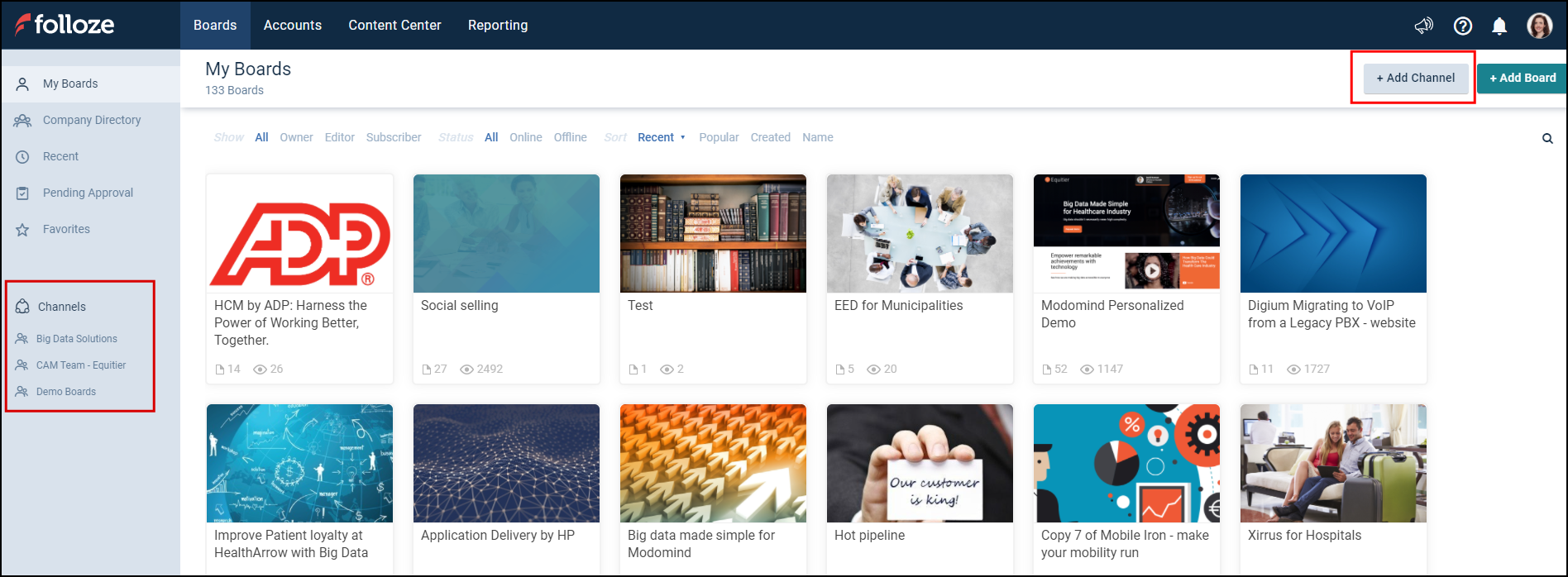Open Favorites star in sidebar
1568x577 pixels.
pos(66,229)
